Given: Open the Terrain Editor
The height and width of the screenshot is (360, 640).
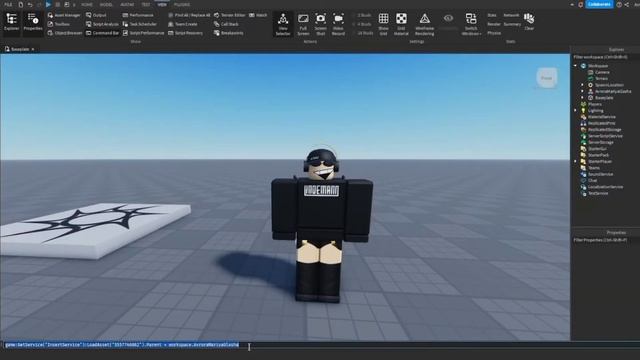Looking at the screenshot, I should coord(230,15).
